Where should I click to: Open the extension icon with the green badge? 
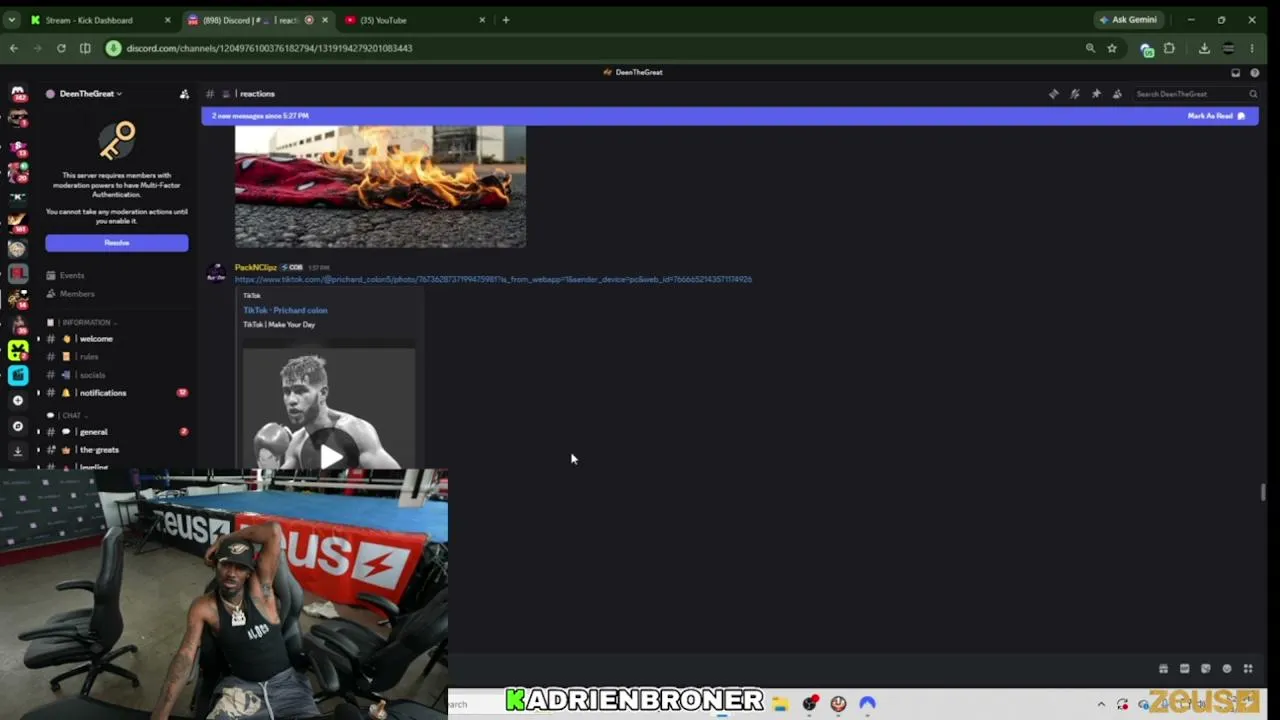(x=1147, y=49)
